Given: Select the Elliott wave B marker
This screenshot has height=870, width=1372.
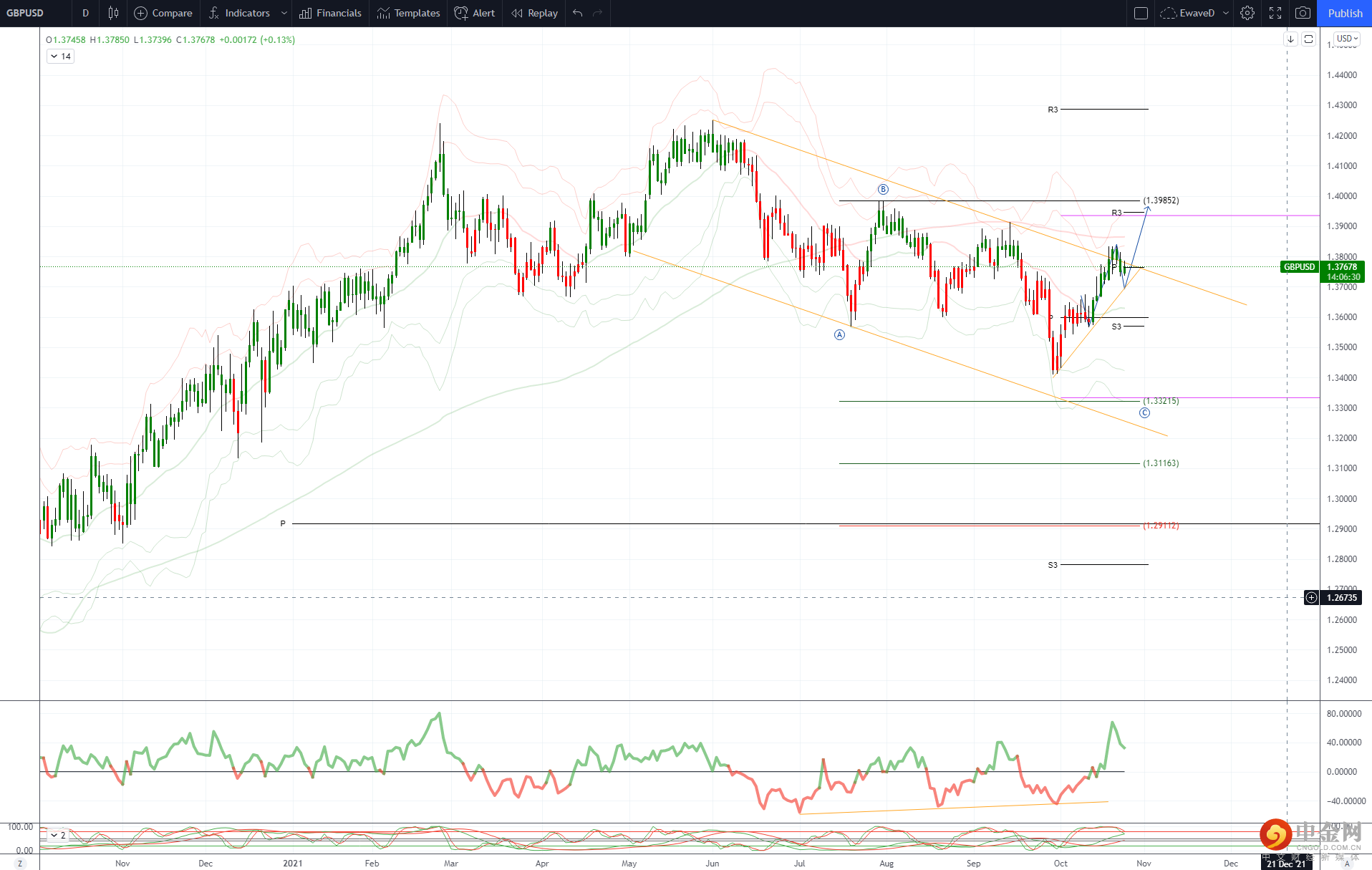Looking at the screenshot, I should coord(883,189).
